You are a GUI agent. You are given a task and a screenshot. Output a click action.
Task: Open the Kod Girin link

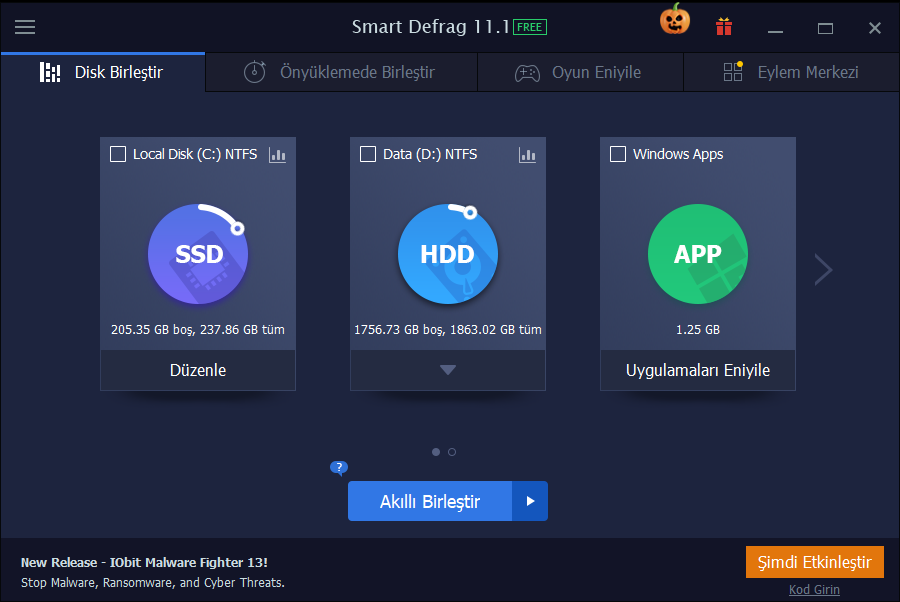pos(814,590)
